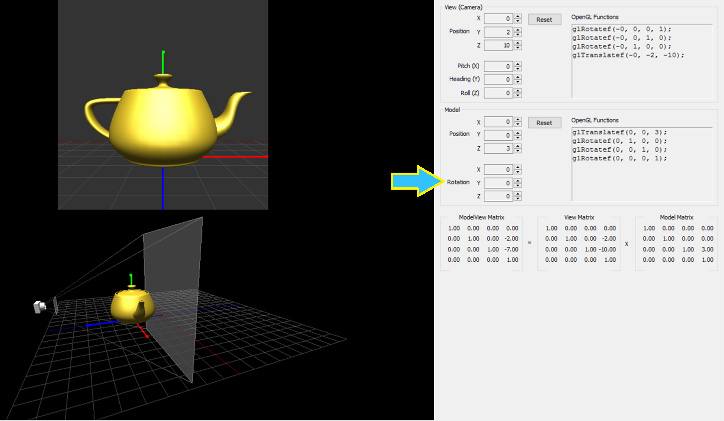Image resolution: width=724 pixels, height=421 pixels.
Task: Click the 3.00 value in Model Matrix
Action: coord(707,249)
